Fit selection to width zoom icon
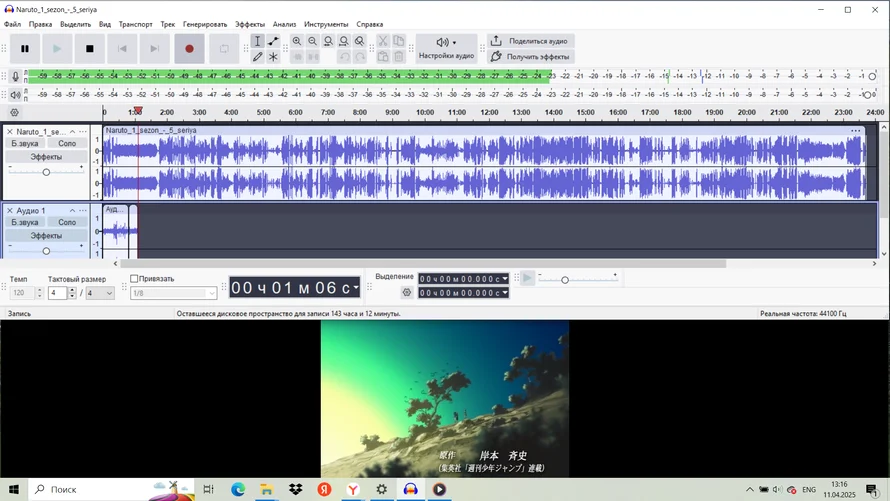The height and width of the screenshot is (501, 890). (x=328, y=41)
